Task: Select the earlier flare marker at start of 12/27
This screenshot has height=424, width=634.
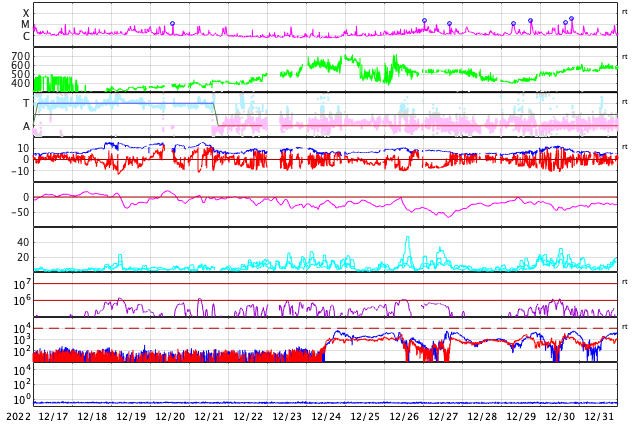Action: [x=425, y=20]
